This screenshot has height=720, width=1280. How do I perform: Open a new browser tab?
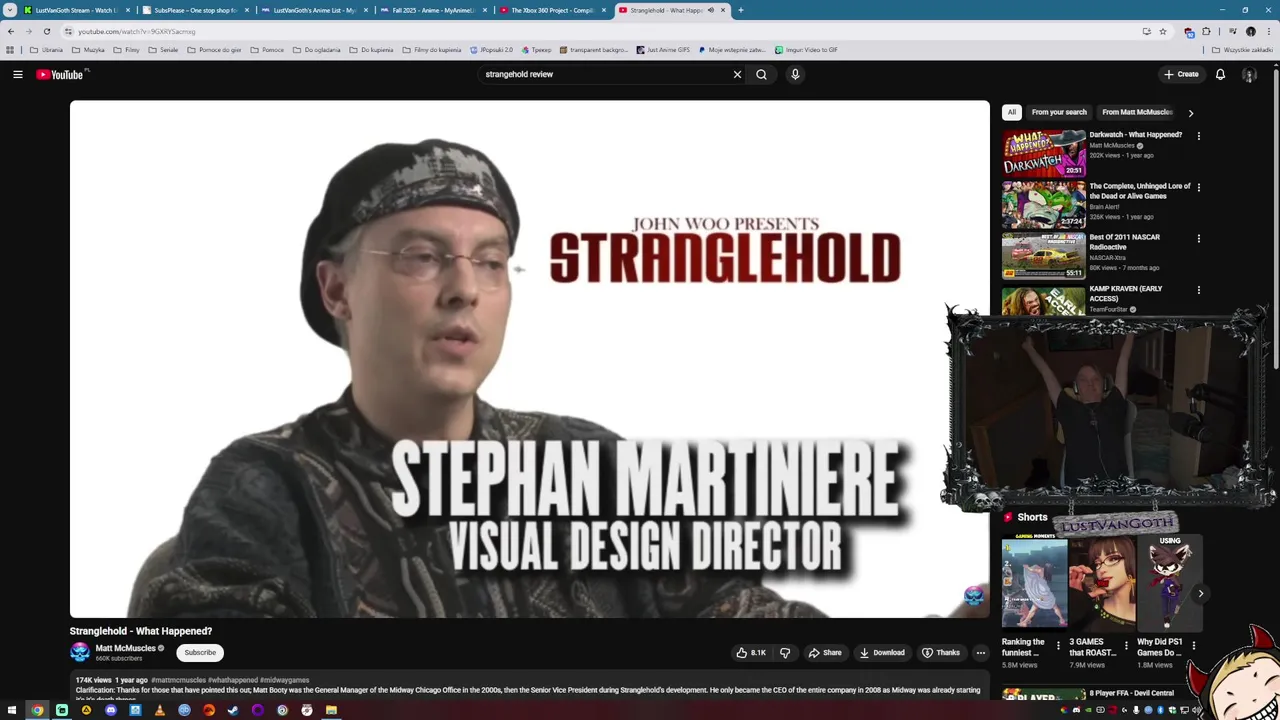740,10
